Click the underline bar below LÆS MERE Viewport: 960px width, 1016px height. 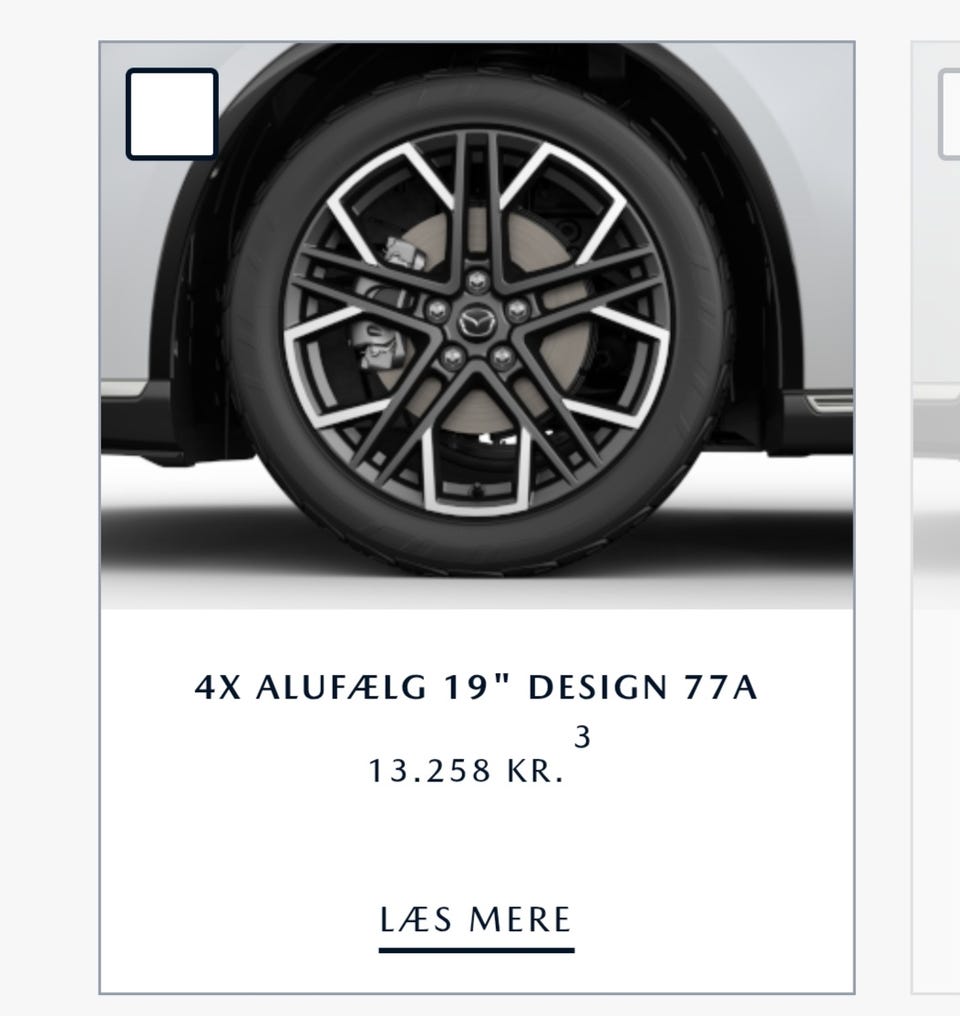(476, 951)
